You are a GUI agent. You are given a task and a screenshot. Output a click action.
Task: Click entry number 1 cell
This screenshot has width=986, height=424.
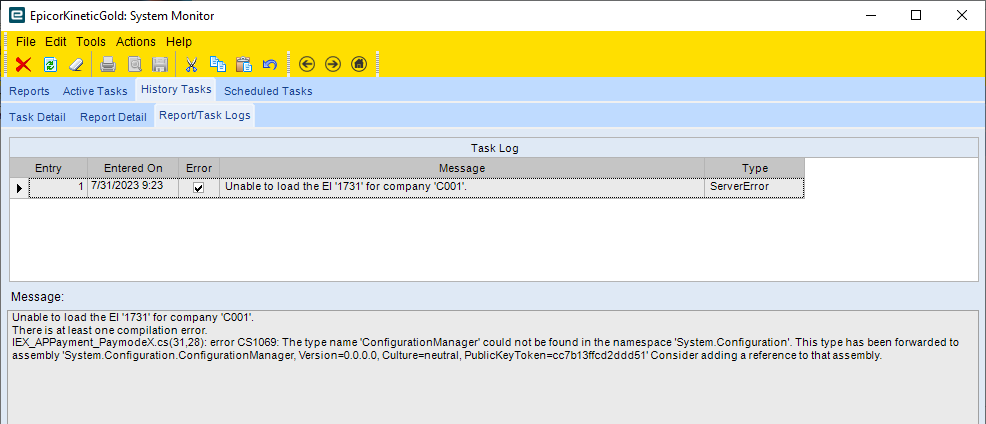pos(58,188)
